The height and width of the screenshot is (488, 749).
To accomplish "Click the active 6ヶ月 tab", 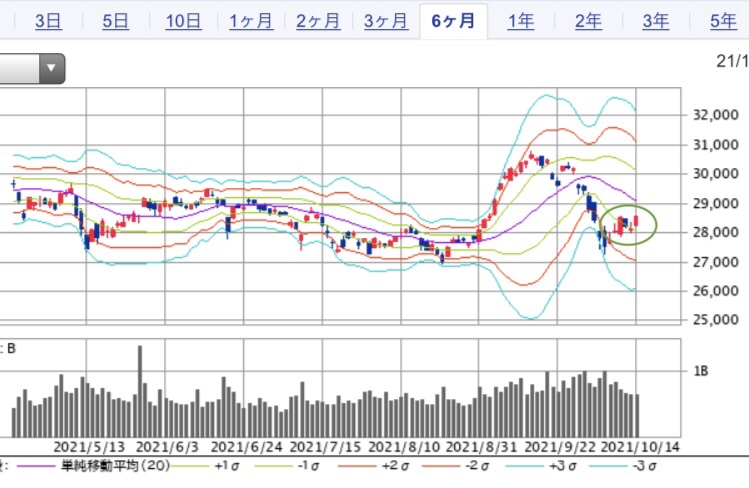I will (x=453, y=21).
